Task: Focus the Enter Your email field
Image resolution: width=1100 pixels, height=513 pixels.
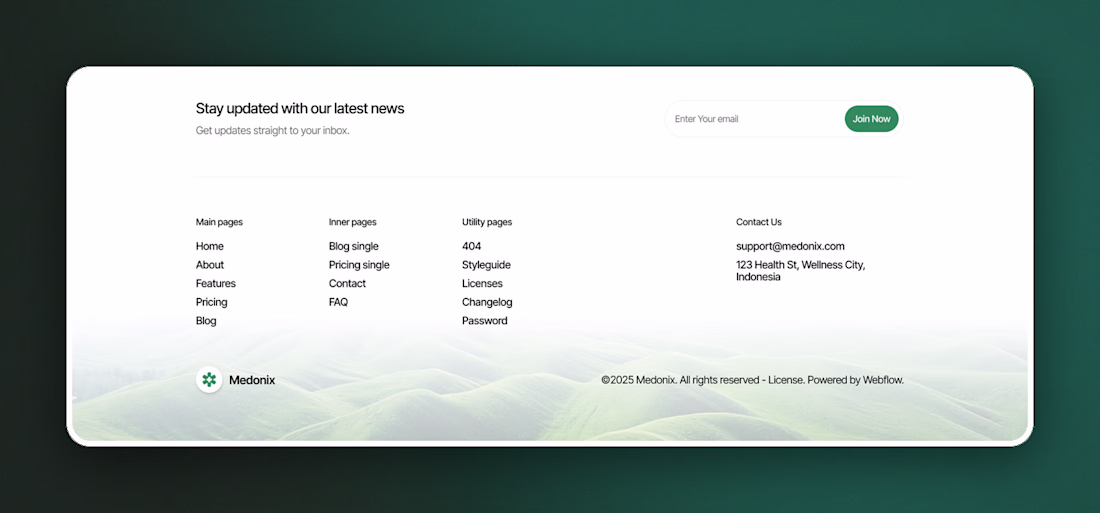Action: [x=755, y=119]
